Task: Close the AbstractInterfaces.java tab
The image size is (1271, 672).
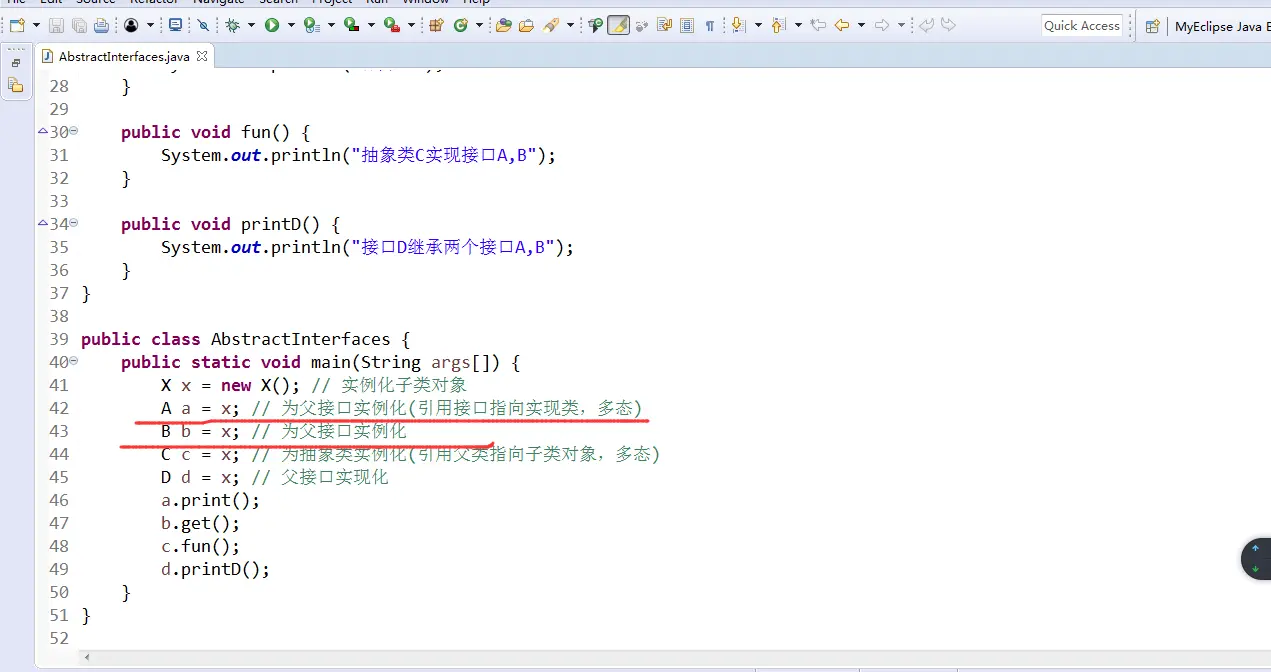Action: [203, 56]
